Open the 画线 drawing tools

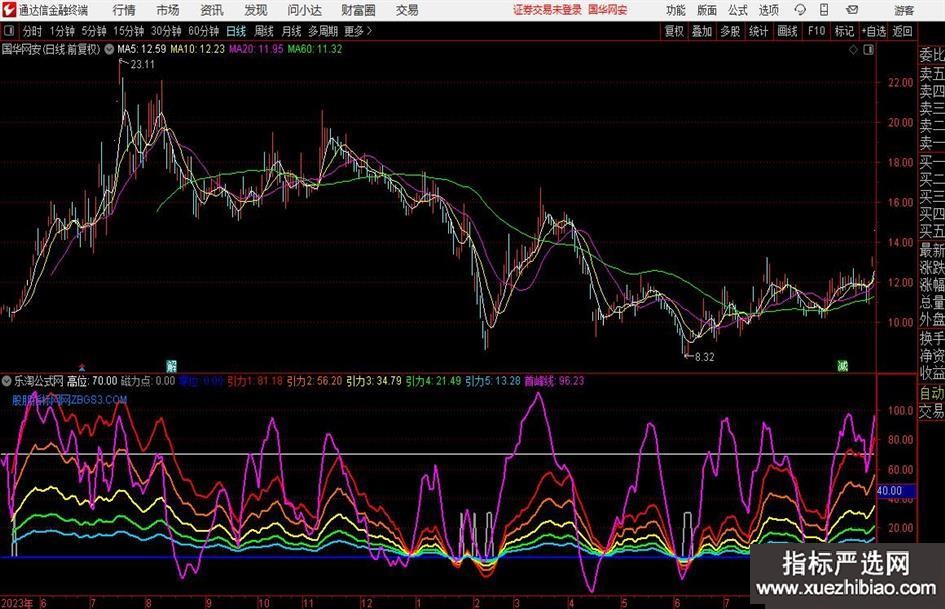point(787,31)
